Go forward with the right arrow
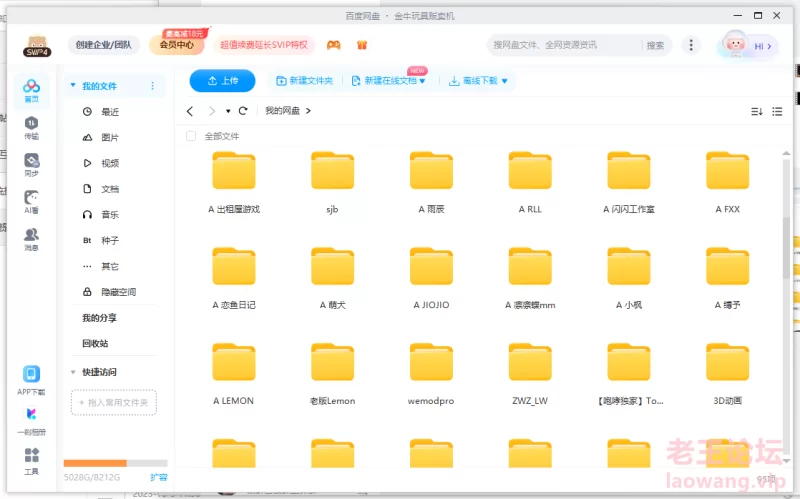Viewport: 800px width, 499px height. [212, 111]
